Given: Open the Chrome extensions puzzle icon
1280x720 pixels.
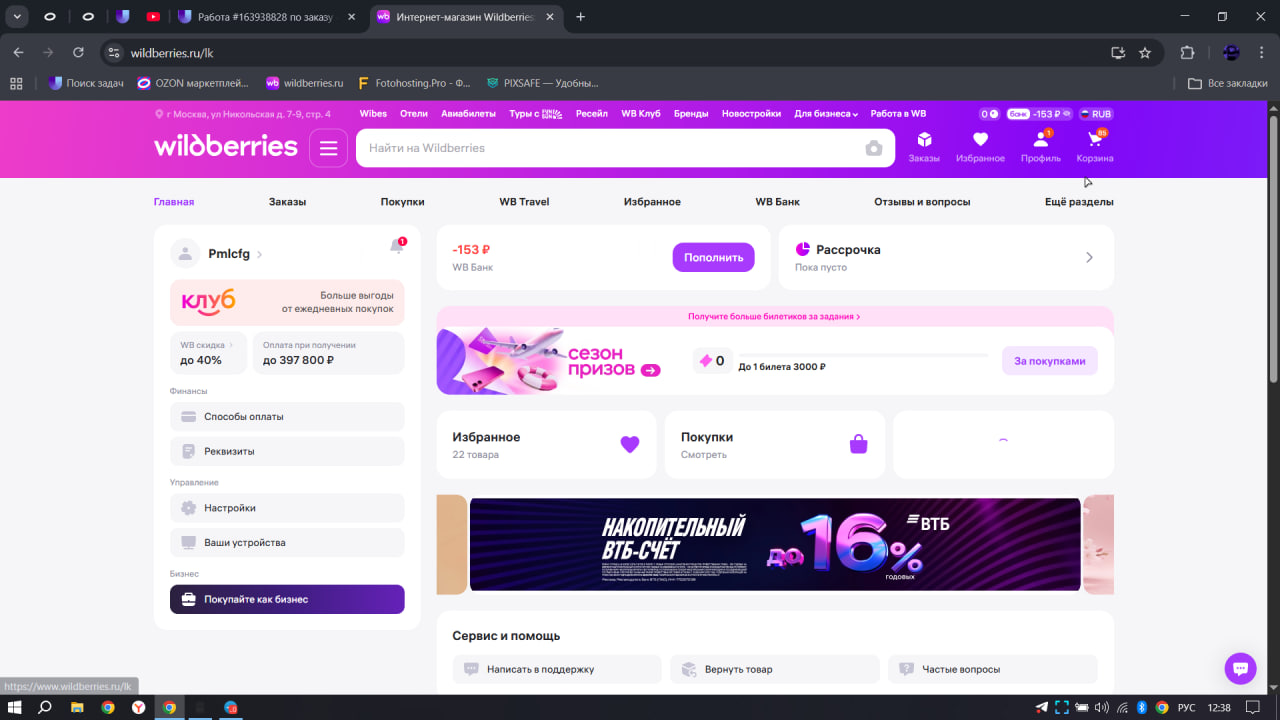Looking at the screenshot, I should point(1188,53).
